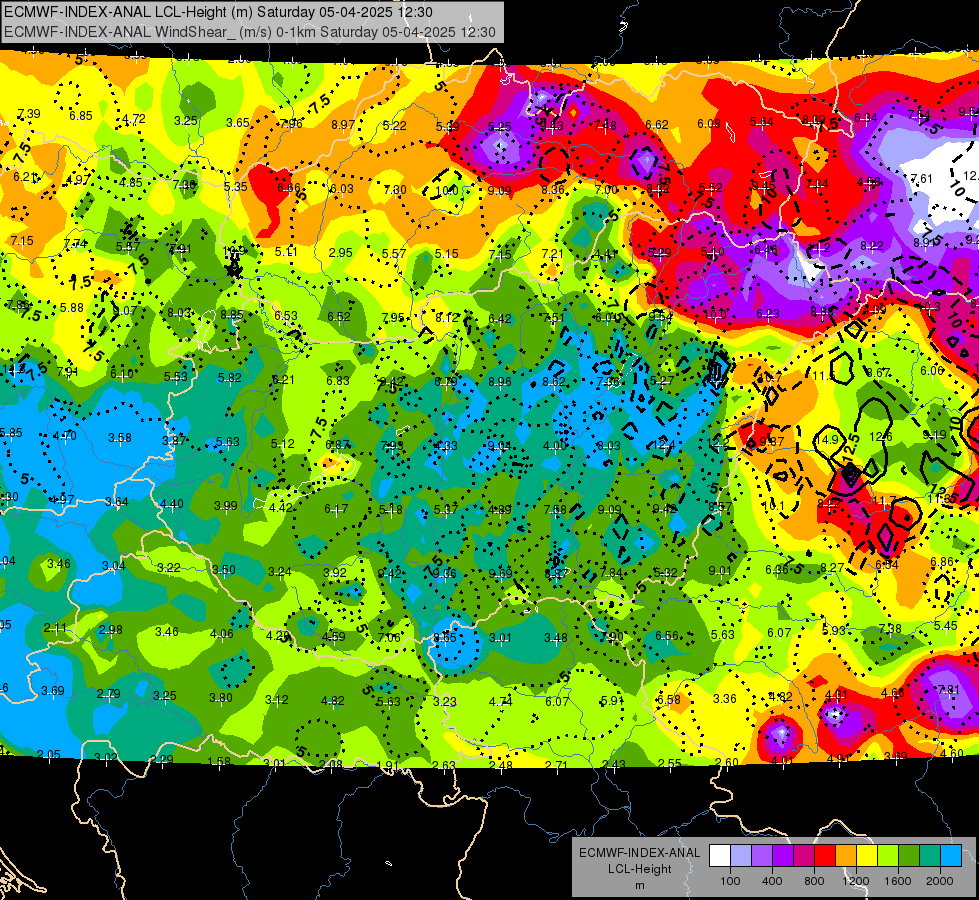Click the magenta legend color swatch
Image resolution: width=979 pixels, height=900 pixels.
click(x=804, y=856)
